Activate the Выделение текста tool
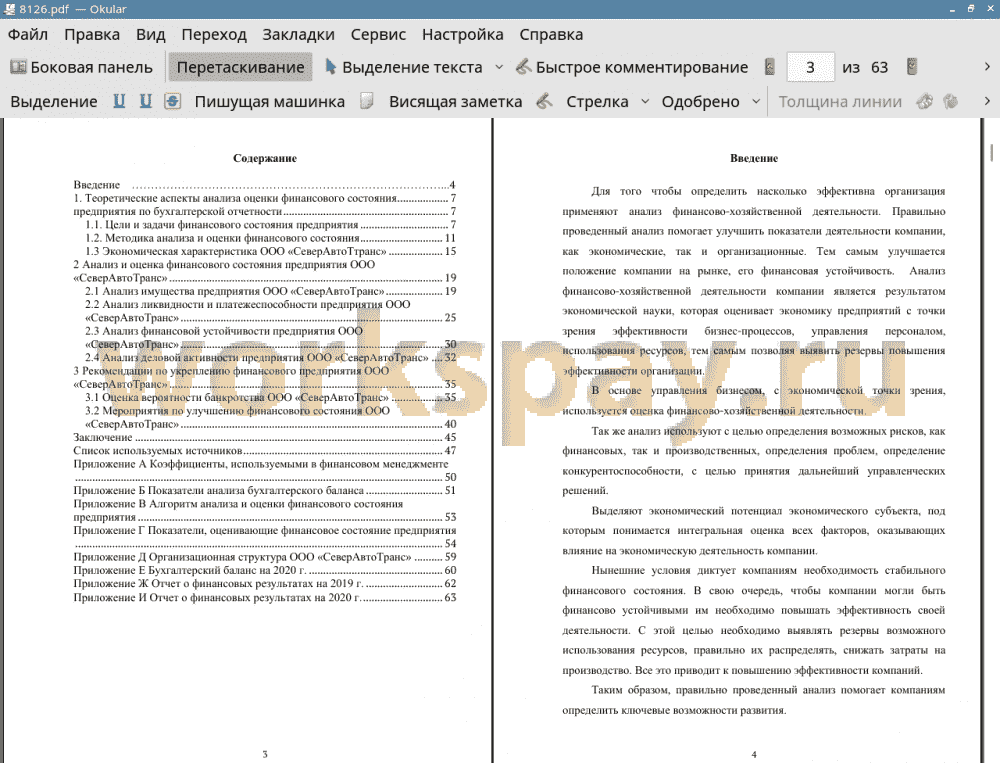1000x763 pixels. point(403,67)
